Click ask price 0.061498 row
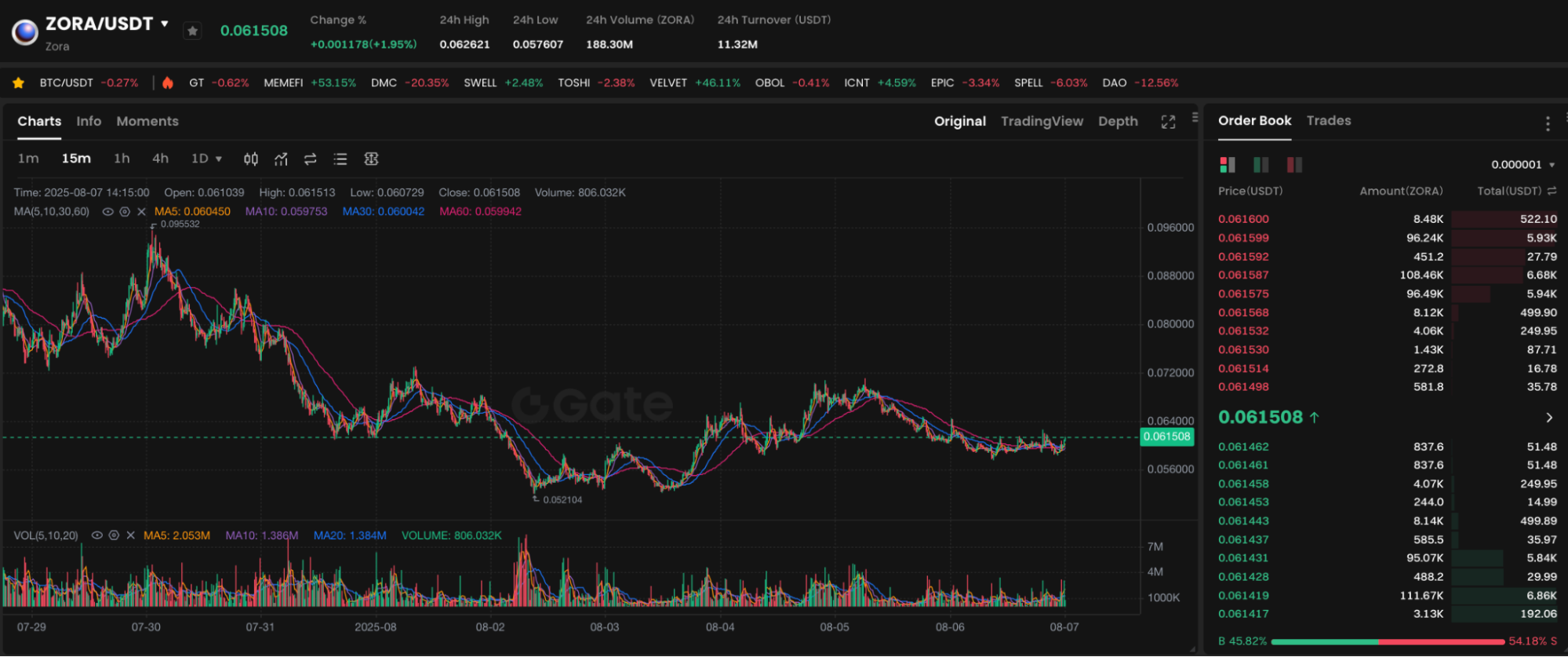Screen dimensions: 1568x657 coord(1387,387)
